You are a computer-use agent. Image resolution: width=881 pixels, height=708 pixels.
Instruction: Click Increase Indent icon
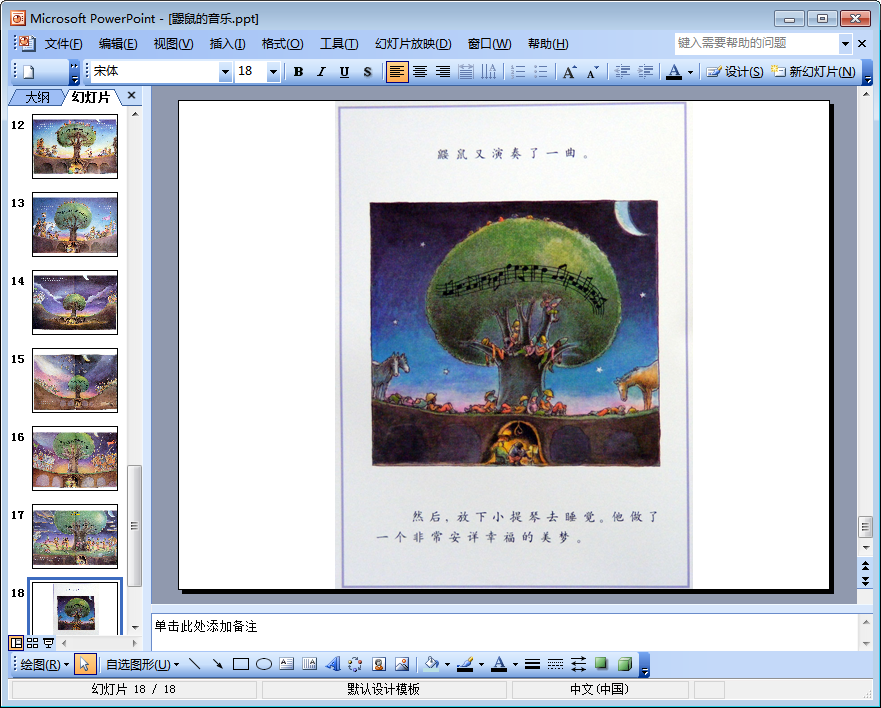pos(645,72)
